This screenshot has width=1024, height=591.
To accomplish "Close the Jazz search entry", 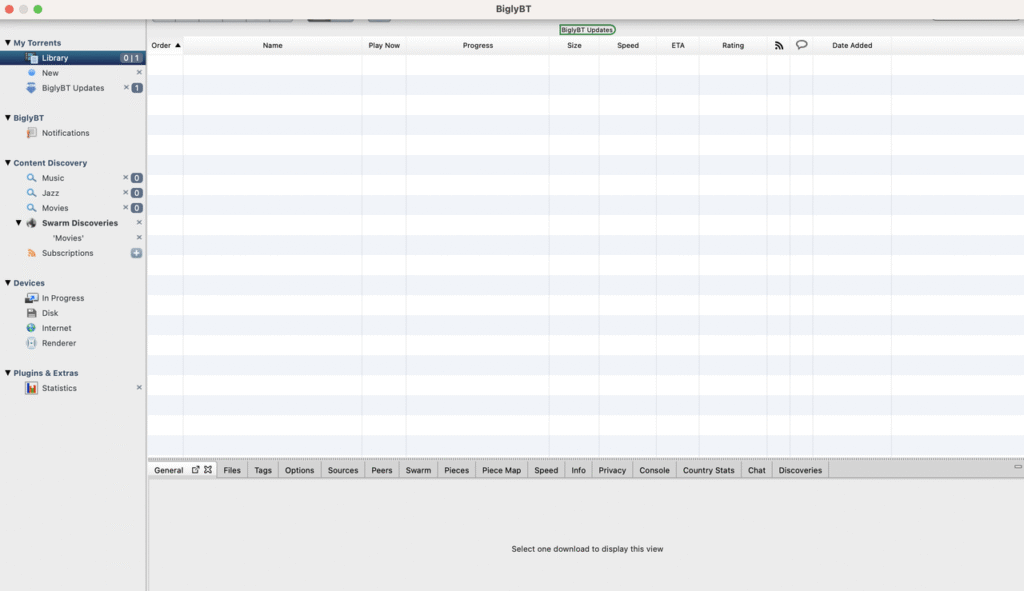I will 125,193.
